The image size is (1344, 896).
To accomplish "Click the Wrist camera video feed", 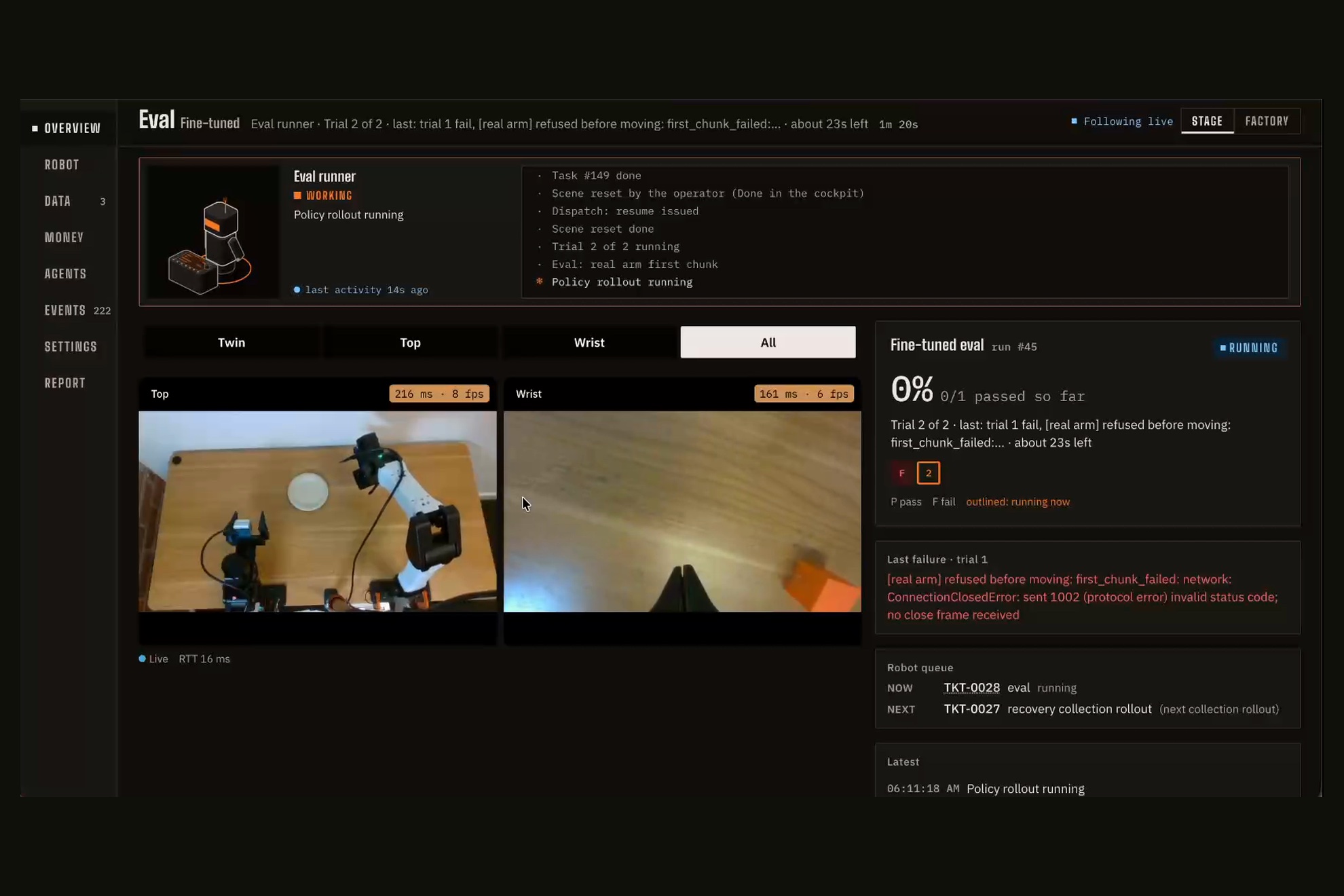I will [x=682, y=511].
